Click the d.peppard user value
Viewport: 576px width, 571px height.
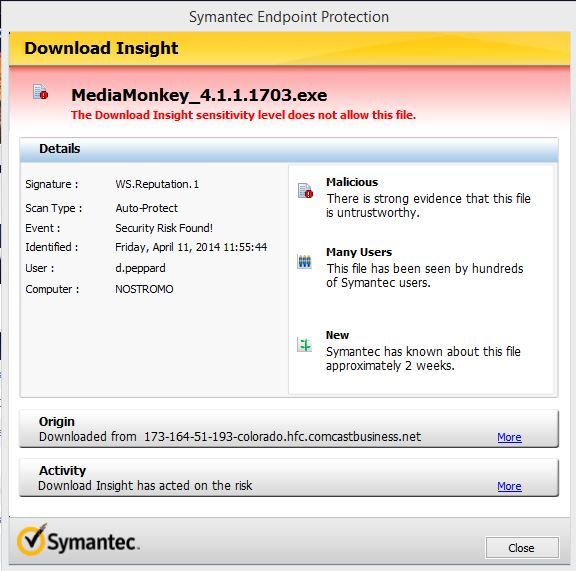pyautogui.click(x=140, y=268)
